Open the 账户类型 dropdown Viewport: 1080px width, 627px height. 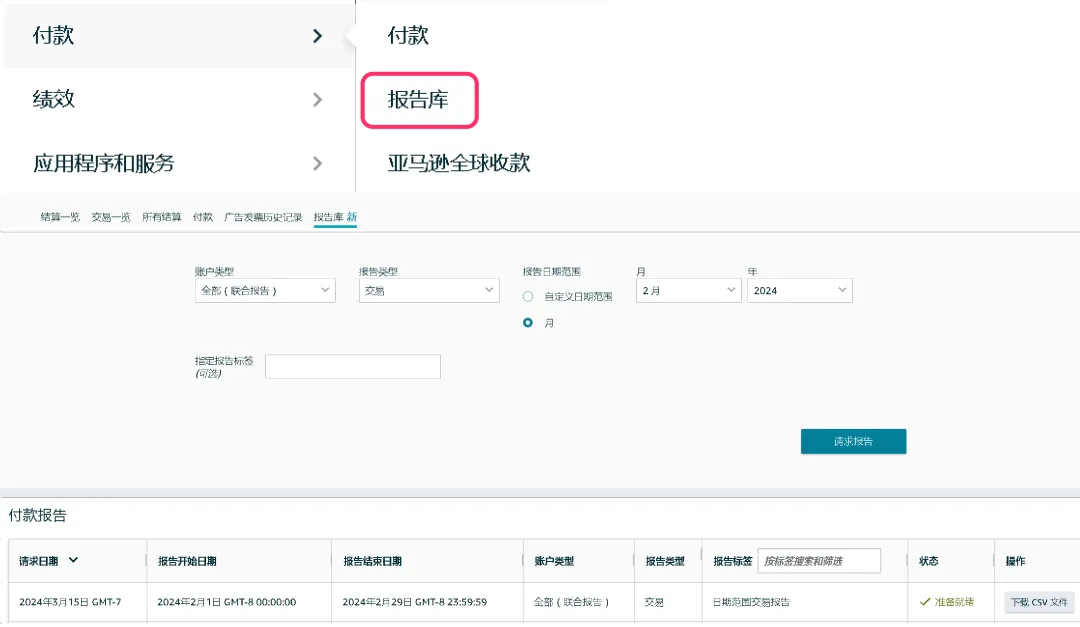pyautogui.click(x=265, y=291)
